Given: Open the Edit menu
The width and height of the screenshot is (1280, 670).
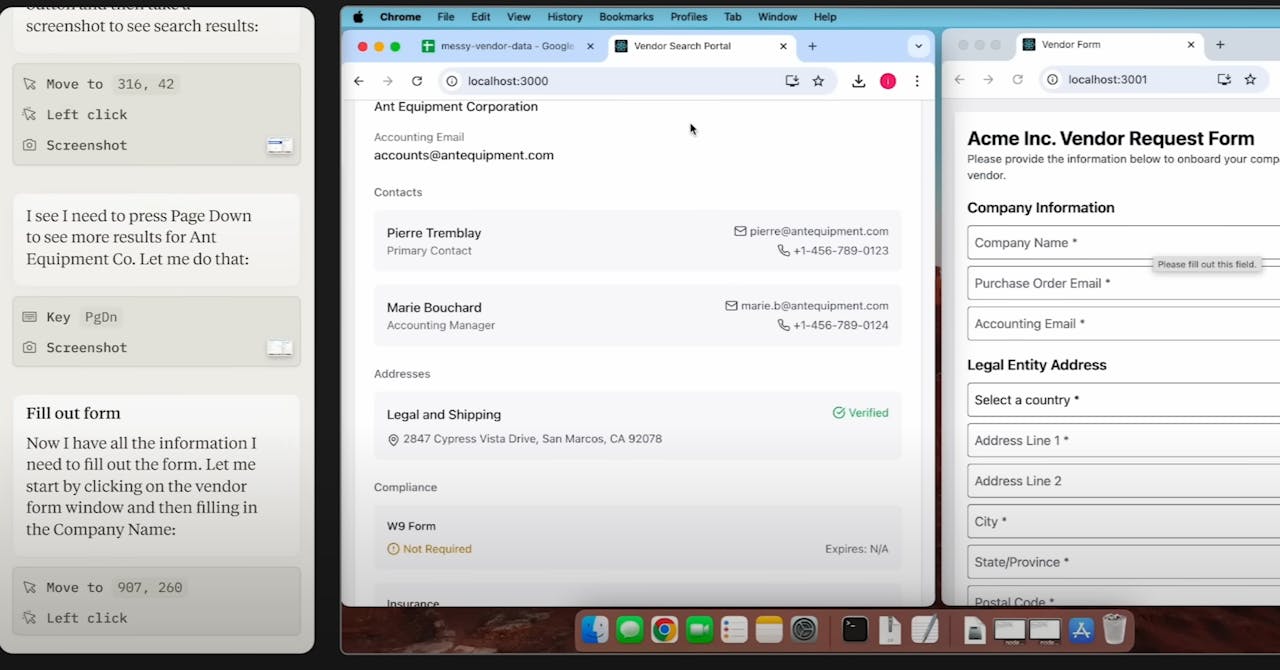Looking at the screenshot, I should click(481, 17).
